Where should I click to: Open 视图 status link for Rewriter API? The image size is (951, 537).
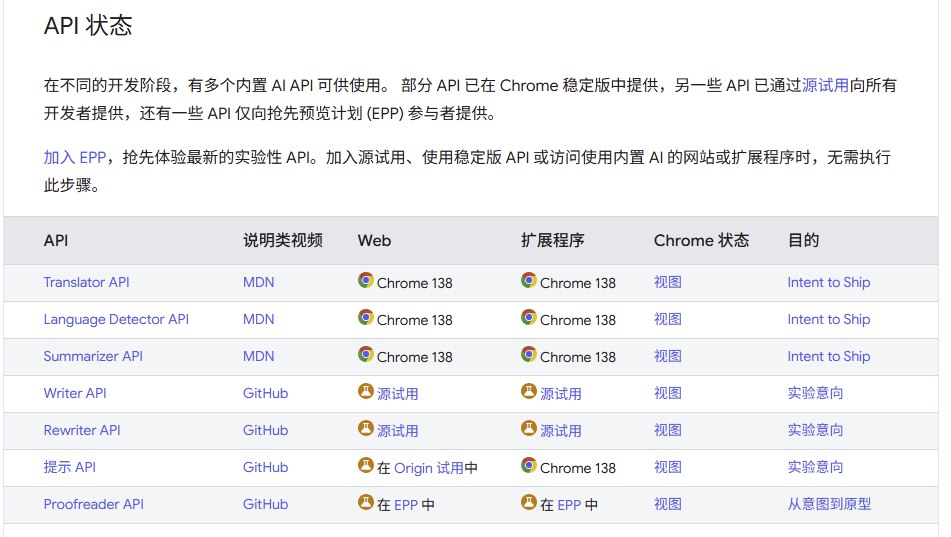pos(668,430)
